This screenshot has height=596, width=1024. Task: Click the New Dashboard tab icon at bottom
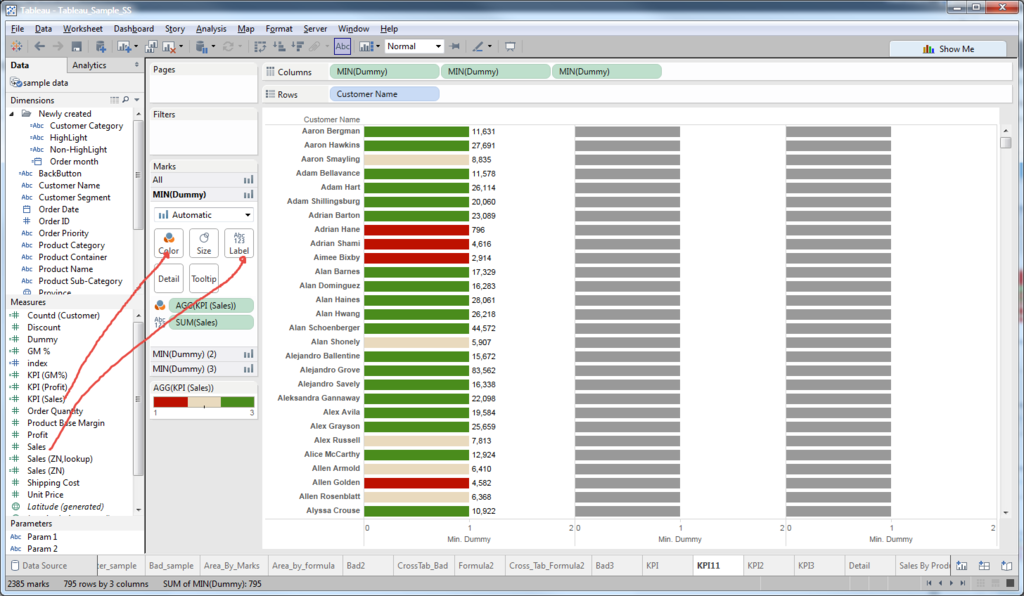[984, 566]
